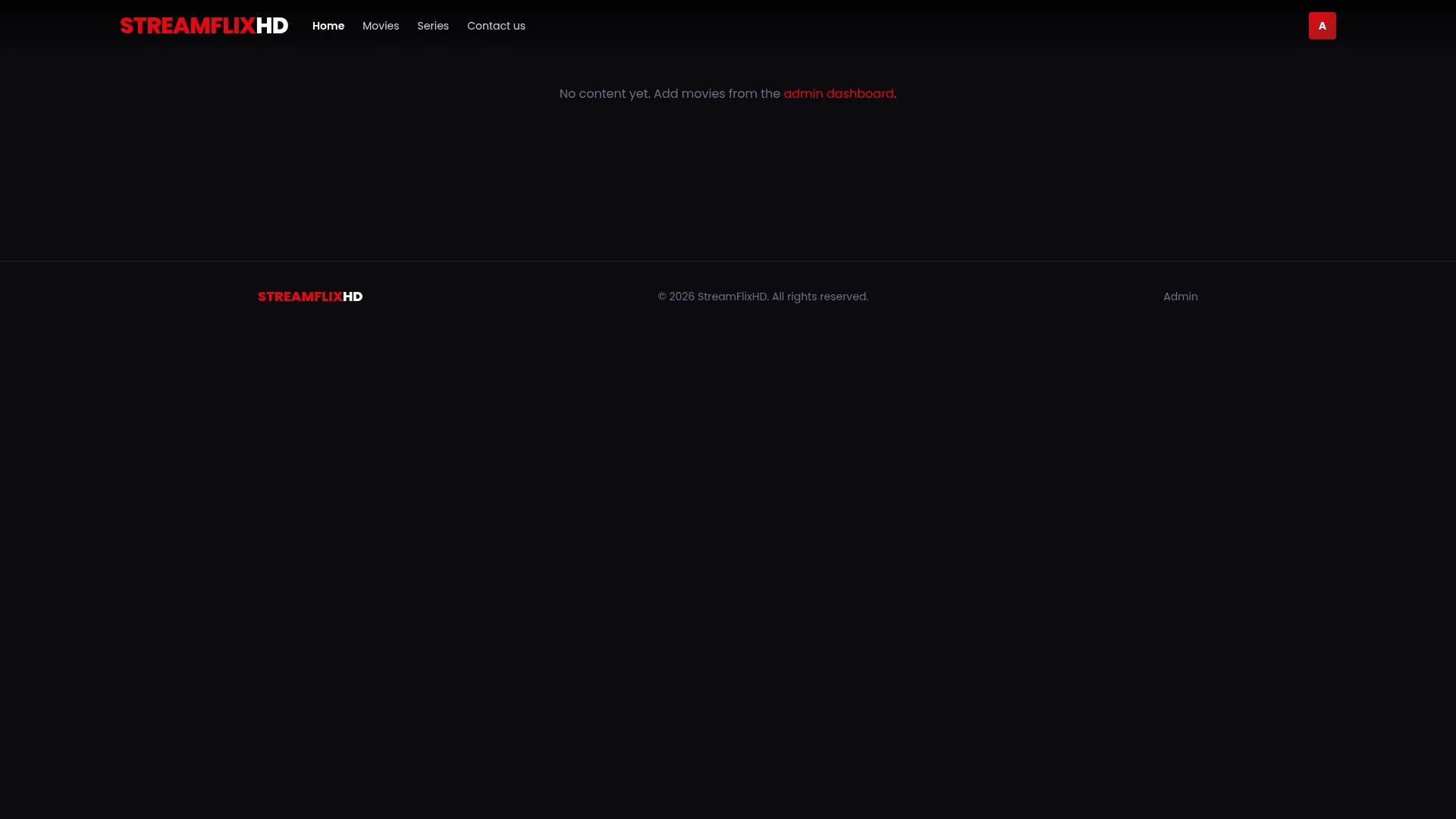Viewport: 1456px width, 819px height.
Task: Click the StreamFlixHD logo in the header
Action: click(204, 26)
